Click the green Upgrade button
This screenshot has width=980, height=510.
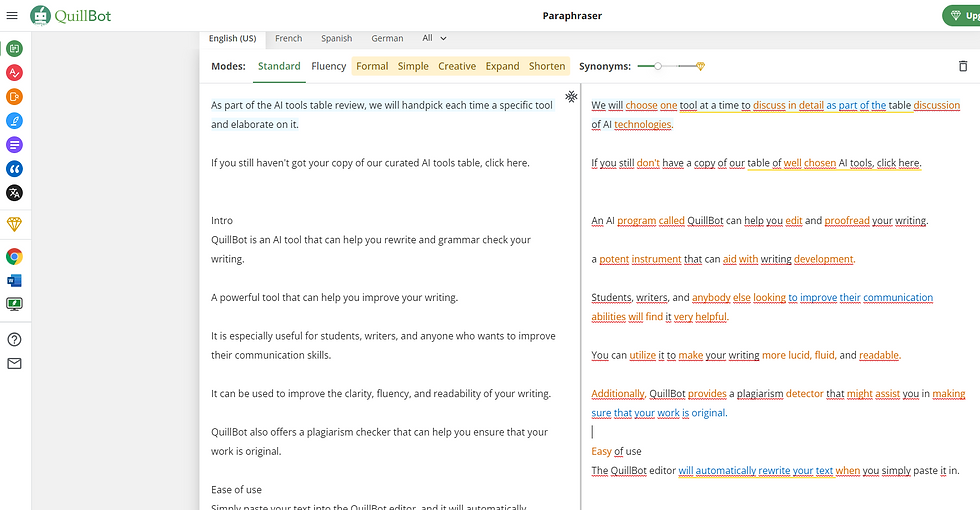pos(961,16)
